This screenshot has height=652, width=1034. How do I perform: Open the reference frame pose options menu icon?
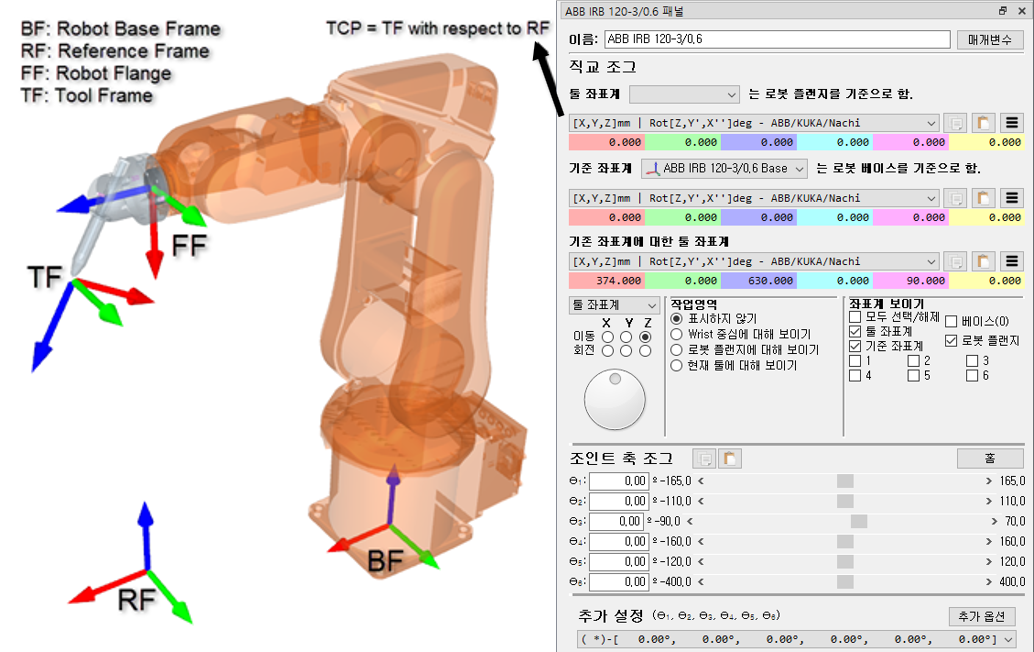coord(1012,198)
